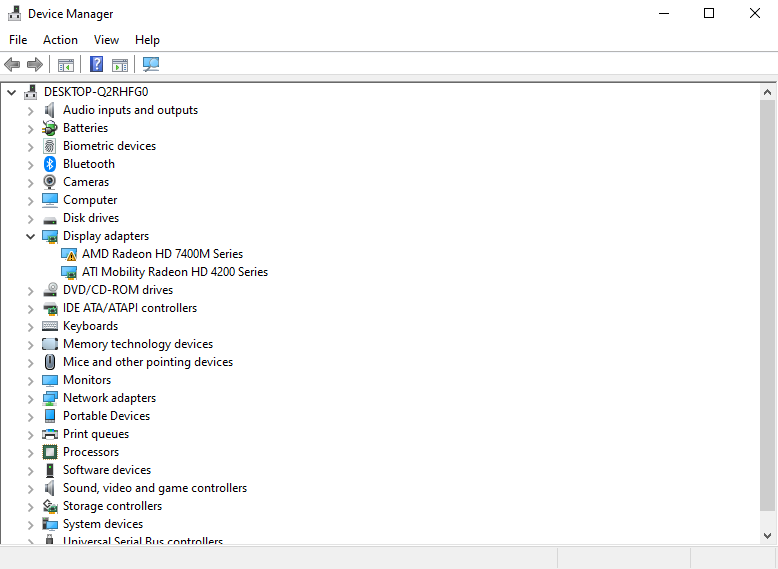Viewport: 778px width, 569px height.
Task: Click the Cameras webcam icon
Action: pos(50,182)
